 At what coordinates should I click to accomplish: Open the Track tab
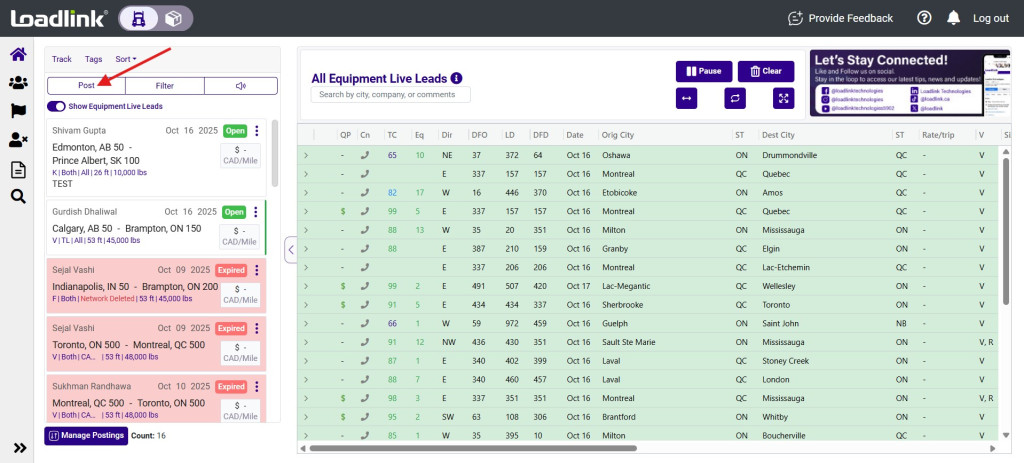pos(62,60)
